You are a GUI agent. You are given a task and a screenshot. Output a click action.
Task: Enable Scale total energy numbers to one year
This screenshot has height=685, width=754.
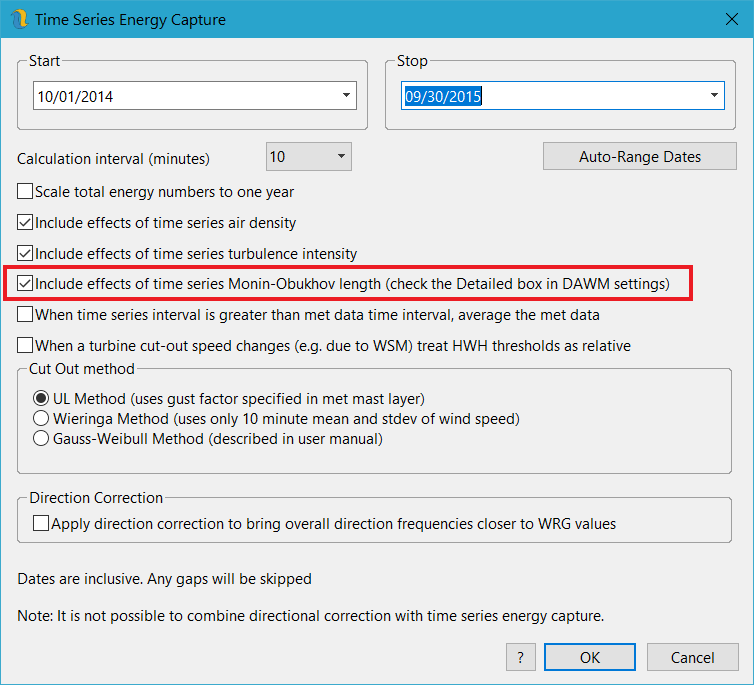pyautogui.click(x=25, y=191)
